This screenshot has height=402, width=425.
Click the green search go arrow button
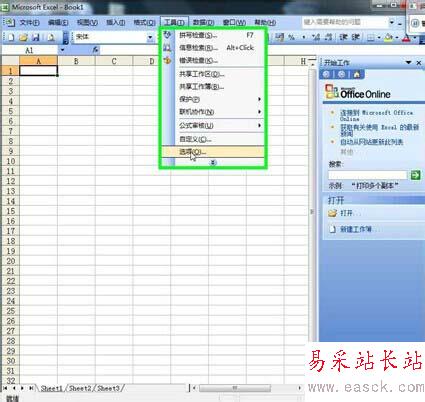(x=415, y=174)
